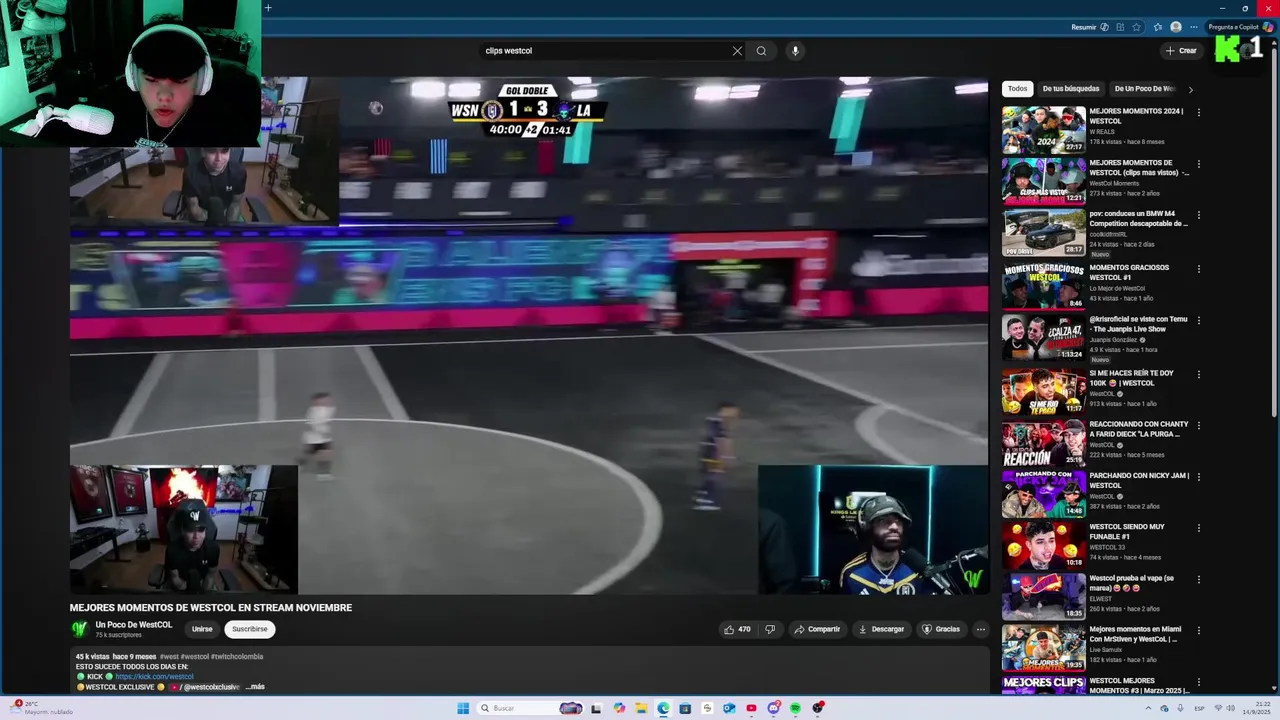Open Edge settings and more menu
This screenshot has width=1280, height=720.
[1193, 27]
